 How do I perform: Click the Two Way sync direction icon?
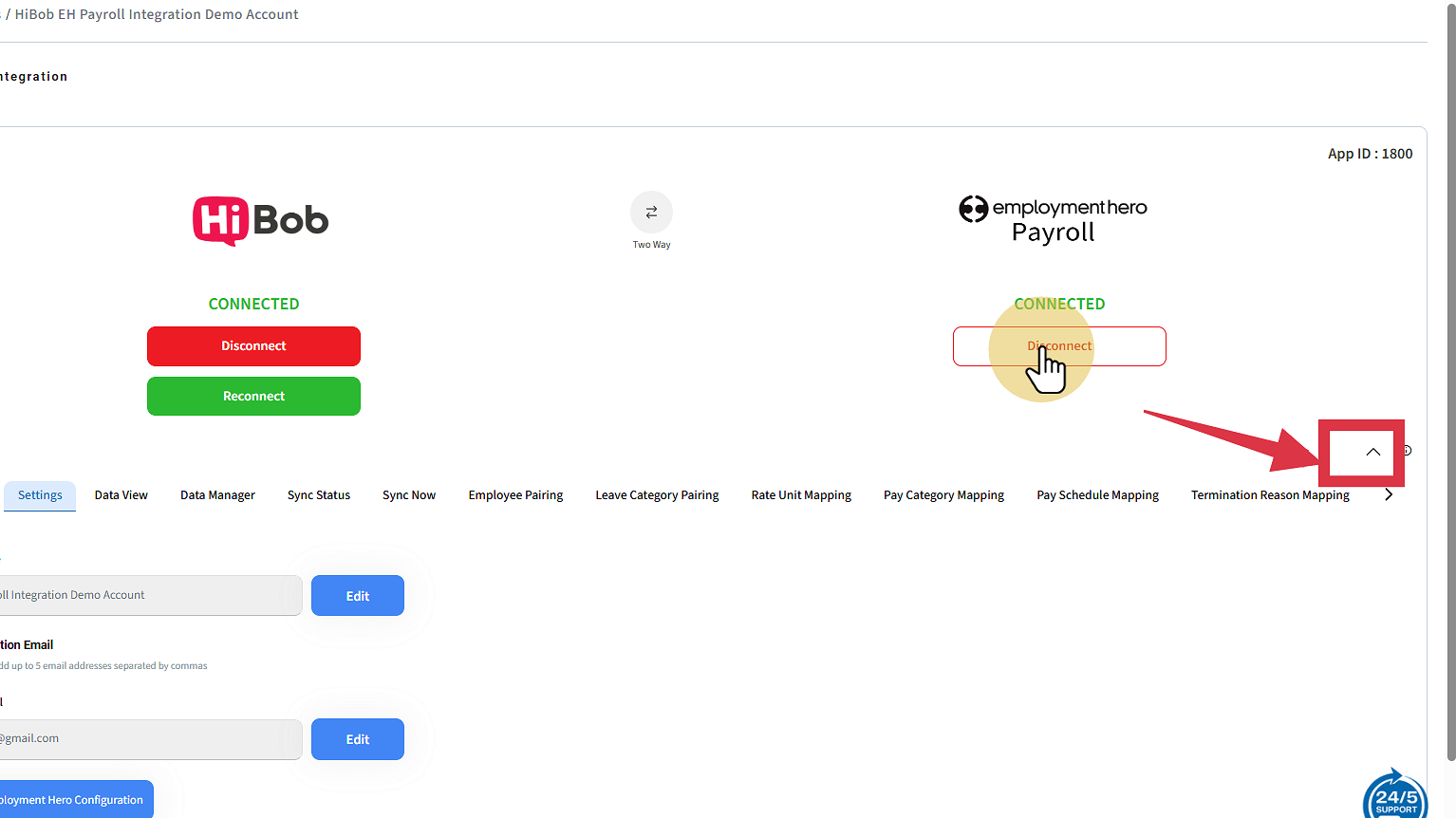pyautogui.click(x=651, y=213)
